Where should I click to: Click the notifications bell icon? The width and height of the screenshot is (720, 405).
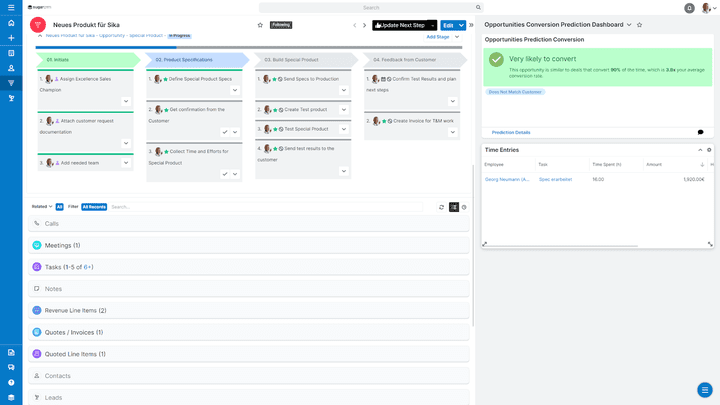tap(690, 8)
